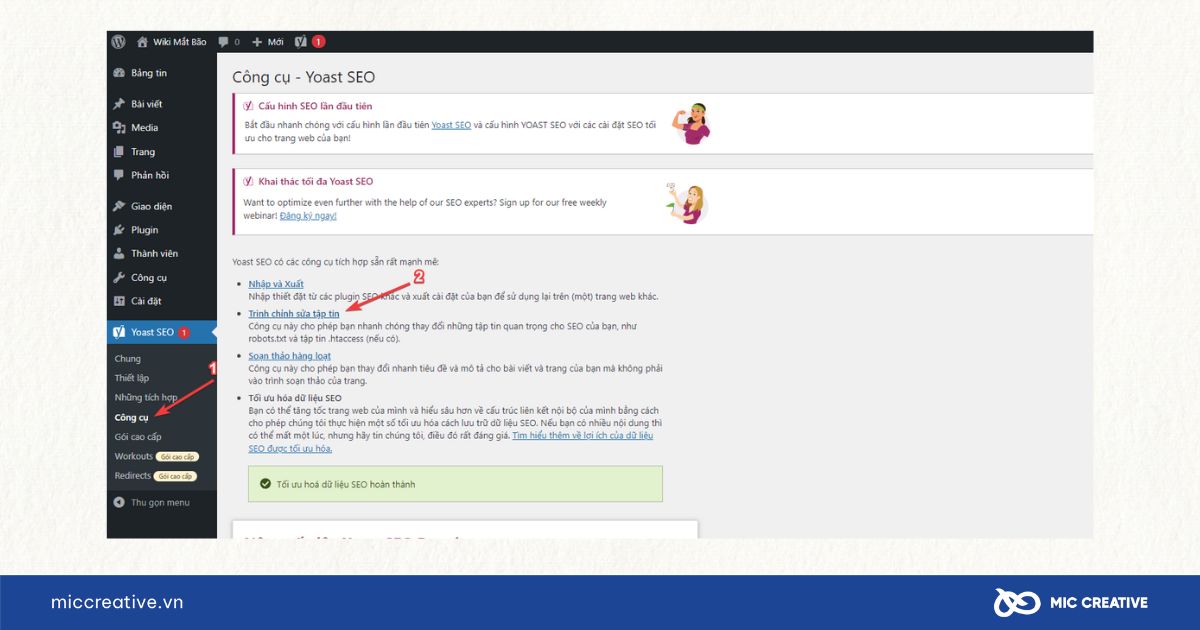Click the Công cụ - Yoast SEO page title
Screen dimensions: 1200x630
coord(304,77)
